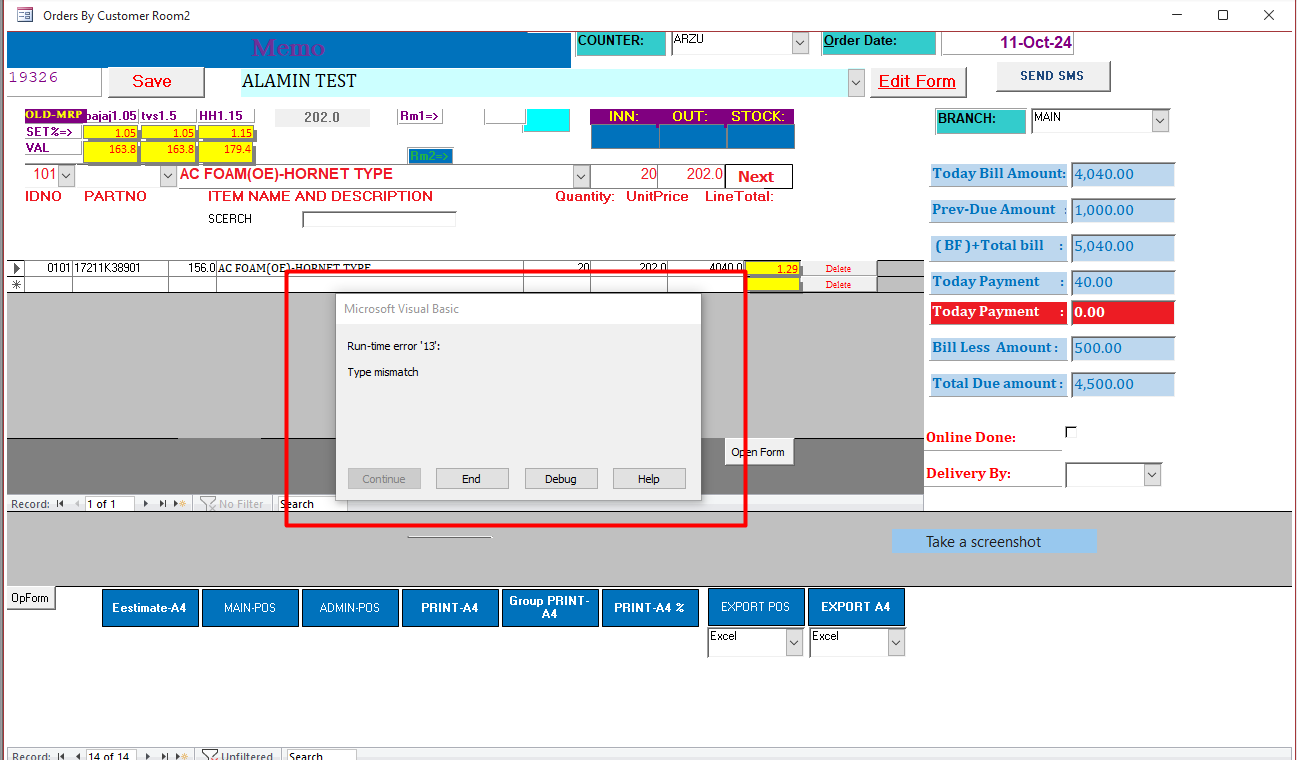Click the EXPORT POS button
This screenshot has width=1297, height=760.
pos(756,608)
